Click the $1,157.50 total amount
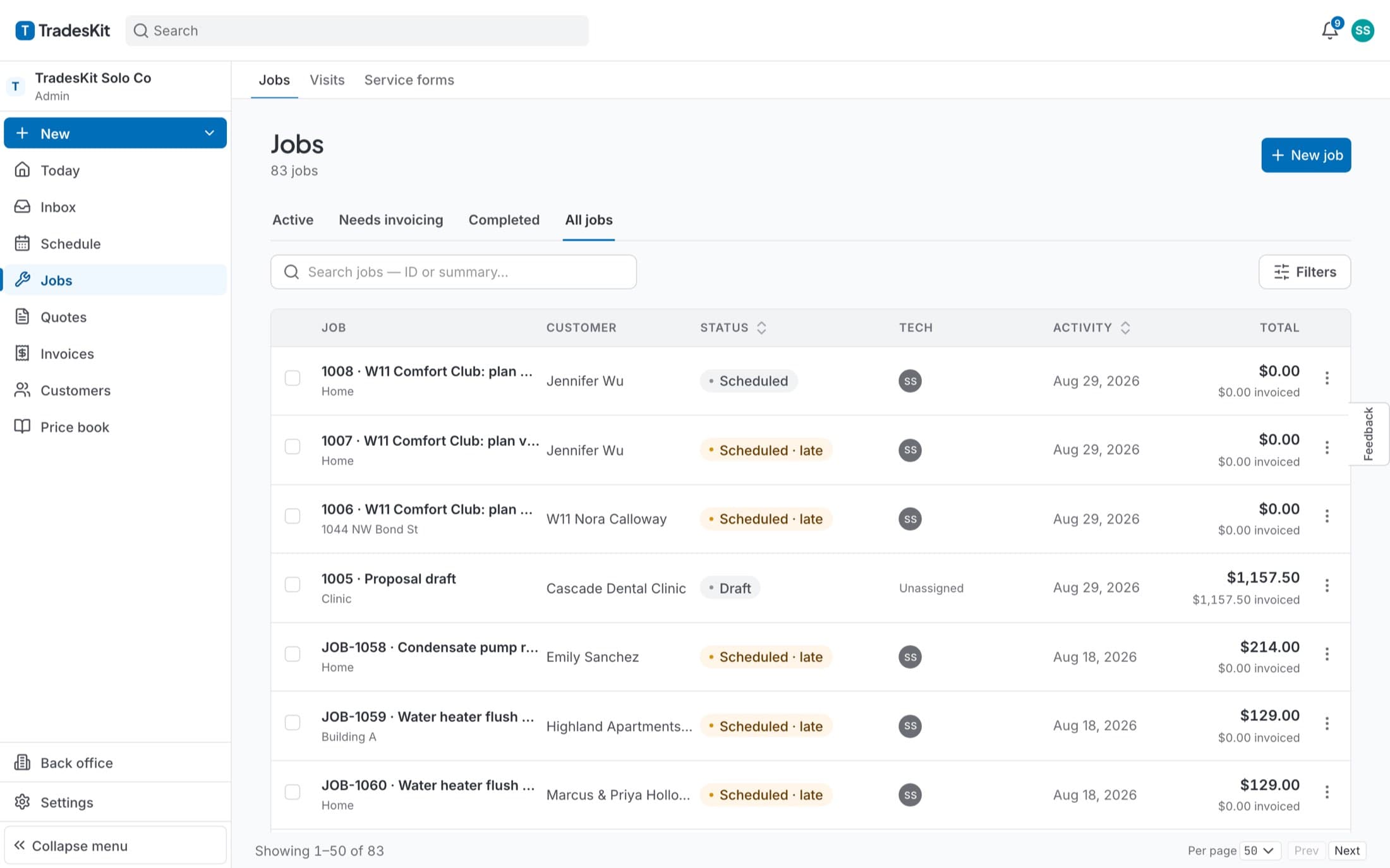 point(1262,577)
